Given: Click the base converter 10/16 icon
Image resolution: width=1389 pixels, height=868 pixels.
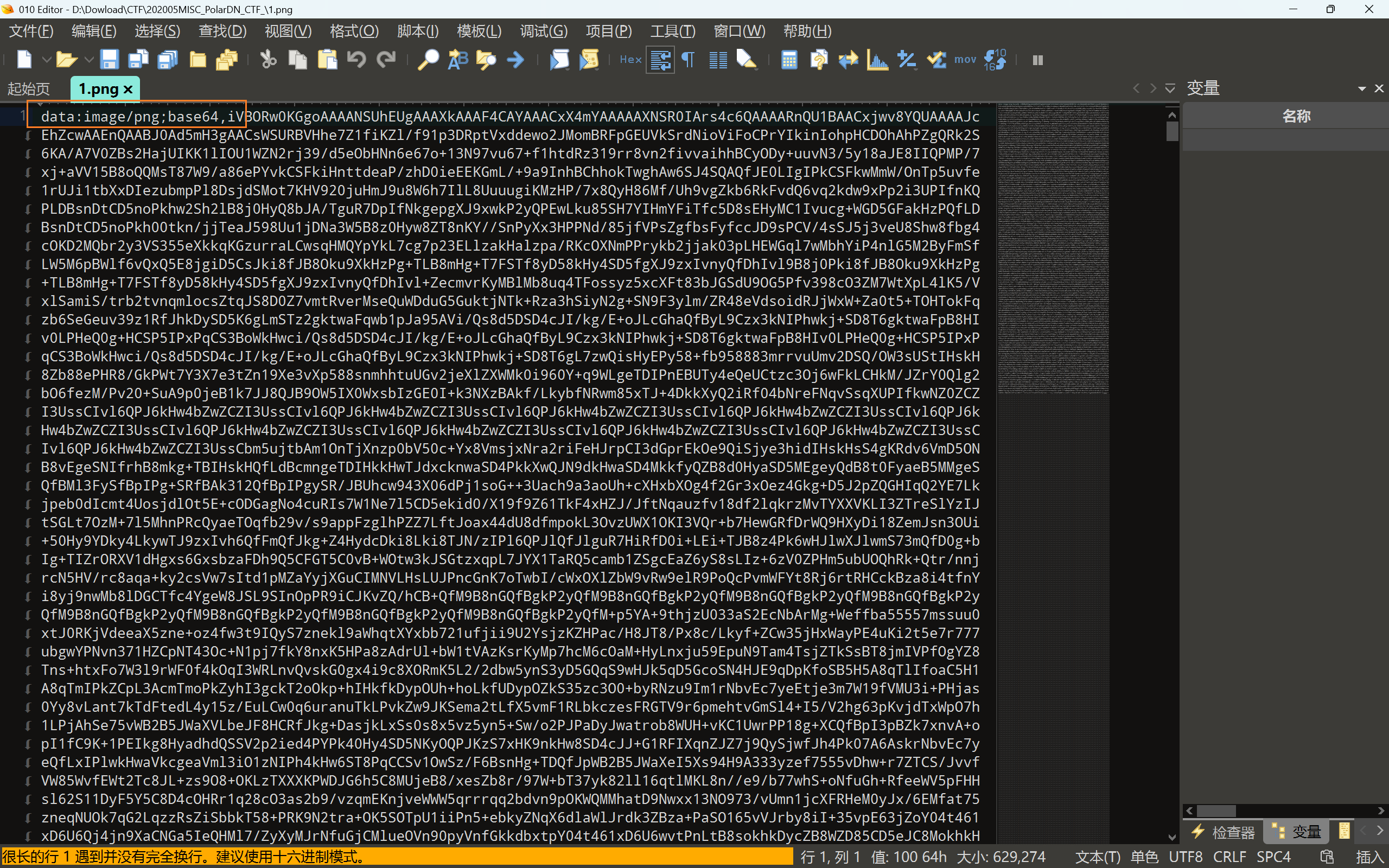Looking at the screenshot, I should pos(995,59).
